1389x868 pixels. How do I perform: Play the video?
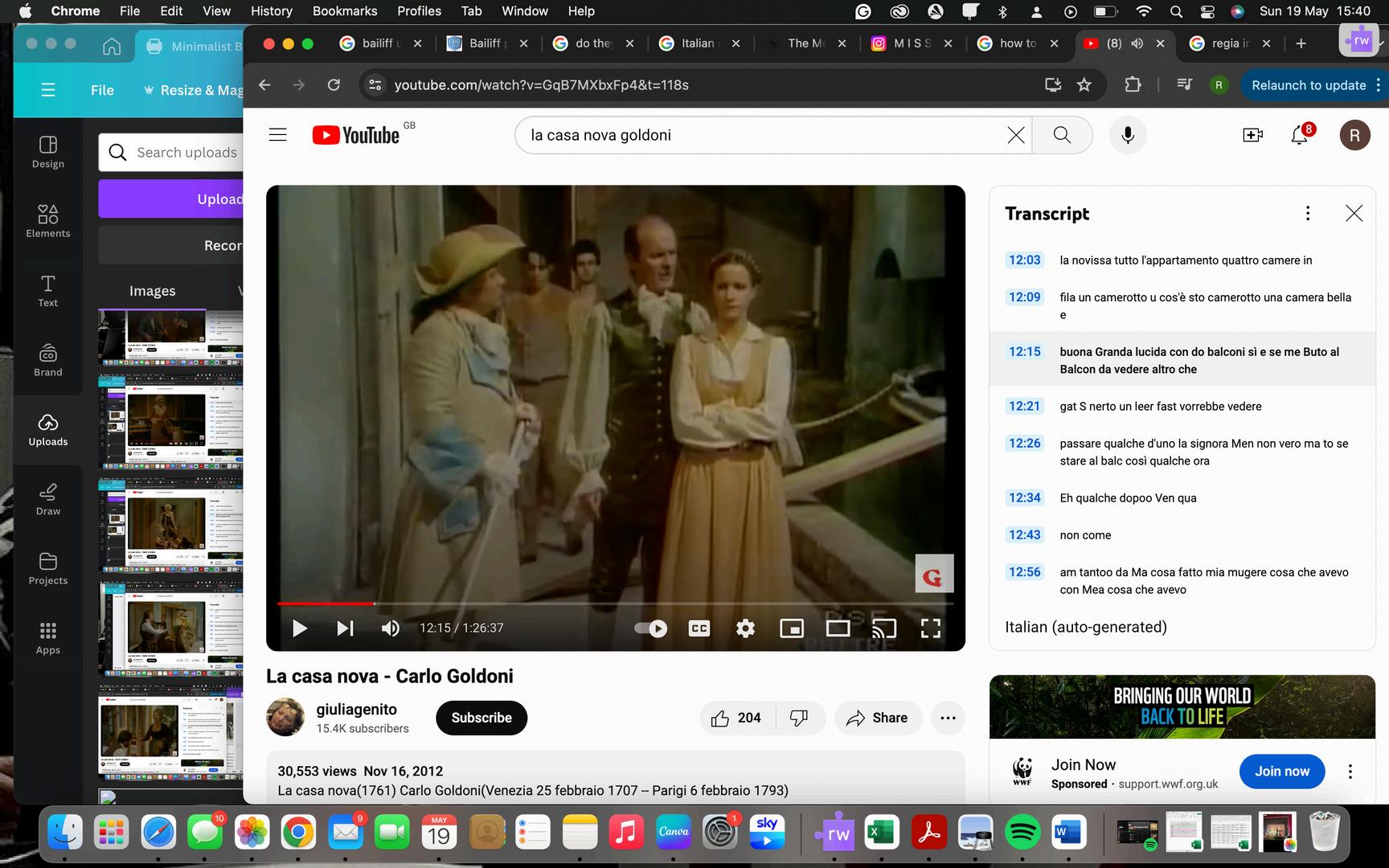point(300,628)
